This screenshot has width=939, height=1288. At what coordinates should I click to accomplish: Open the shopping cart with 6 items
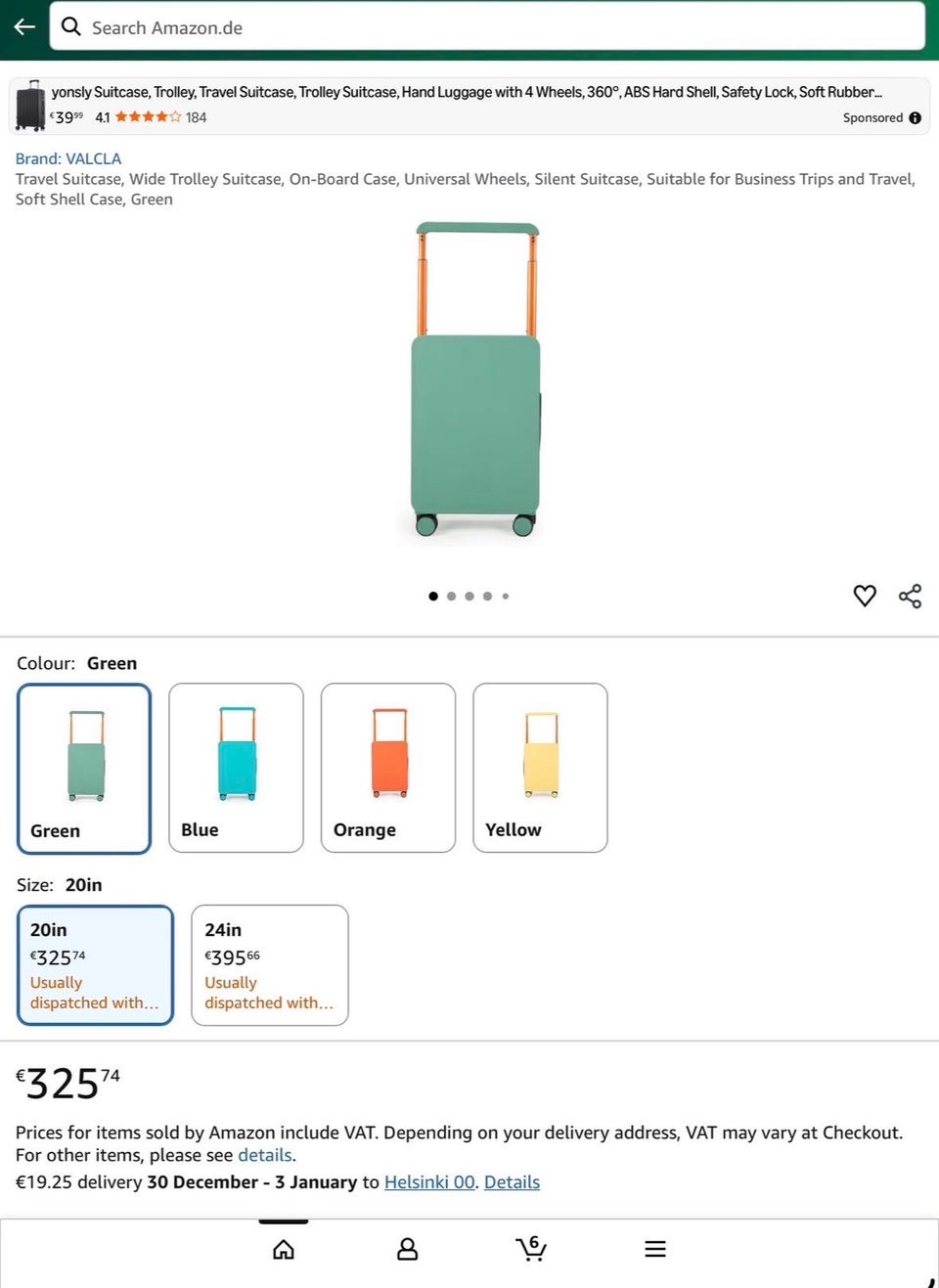531,1248
